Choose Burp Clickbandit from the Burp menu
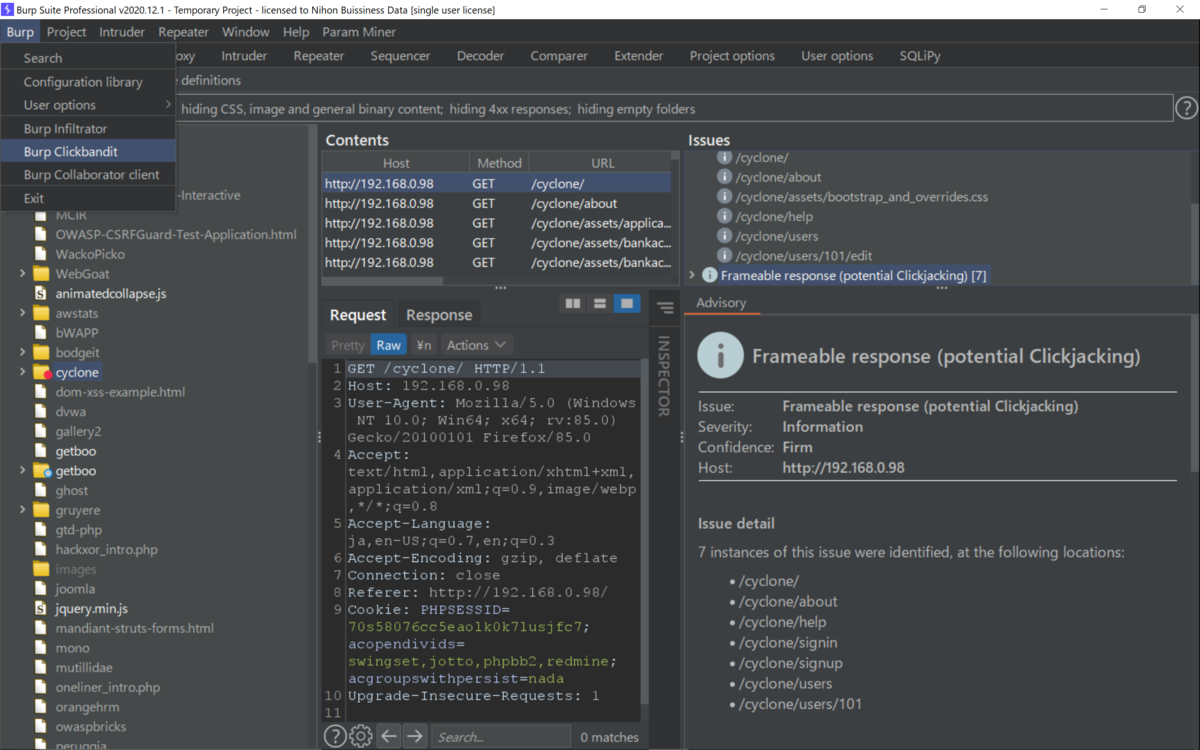The height and width of the screenshot is (750, 1200). tap(88, 152)
